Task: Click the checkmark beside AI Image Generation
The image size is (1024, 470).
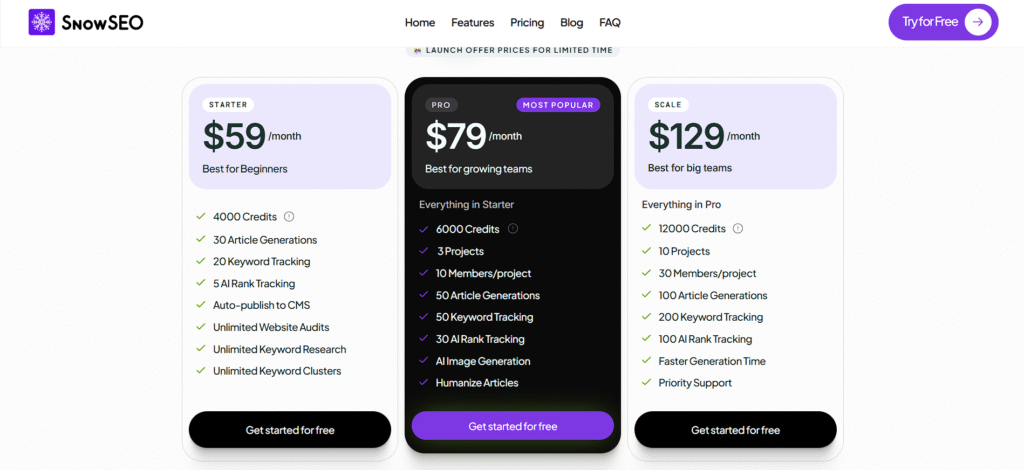Action: pyautogui.click(x=424, y=361)
